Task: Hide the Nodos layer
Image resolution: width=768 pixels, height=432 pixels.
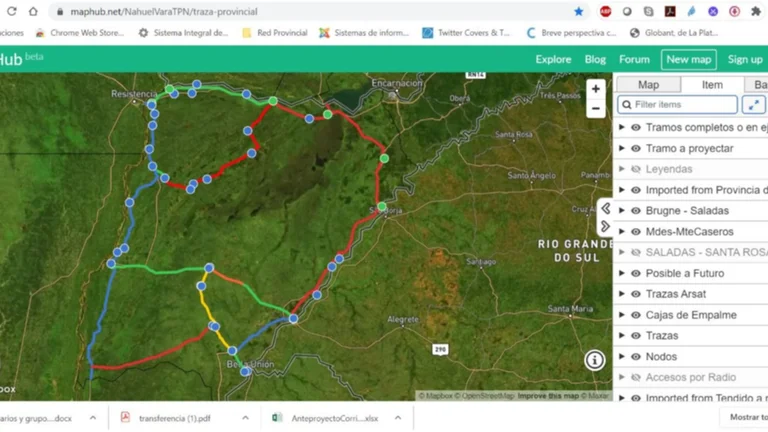Action: 636,357
